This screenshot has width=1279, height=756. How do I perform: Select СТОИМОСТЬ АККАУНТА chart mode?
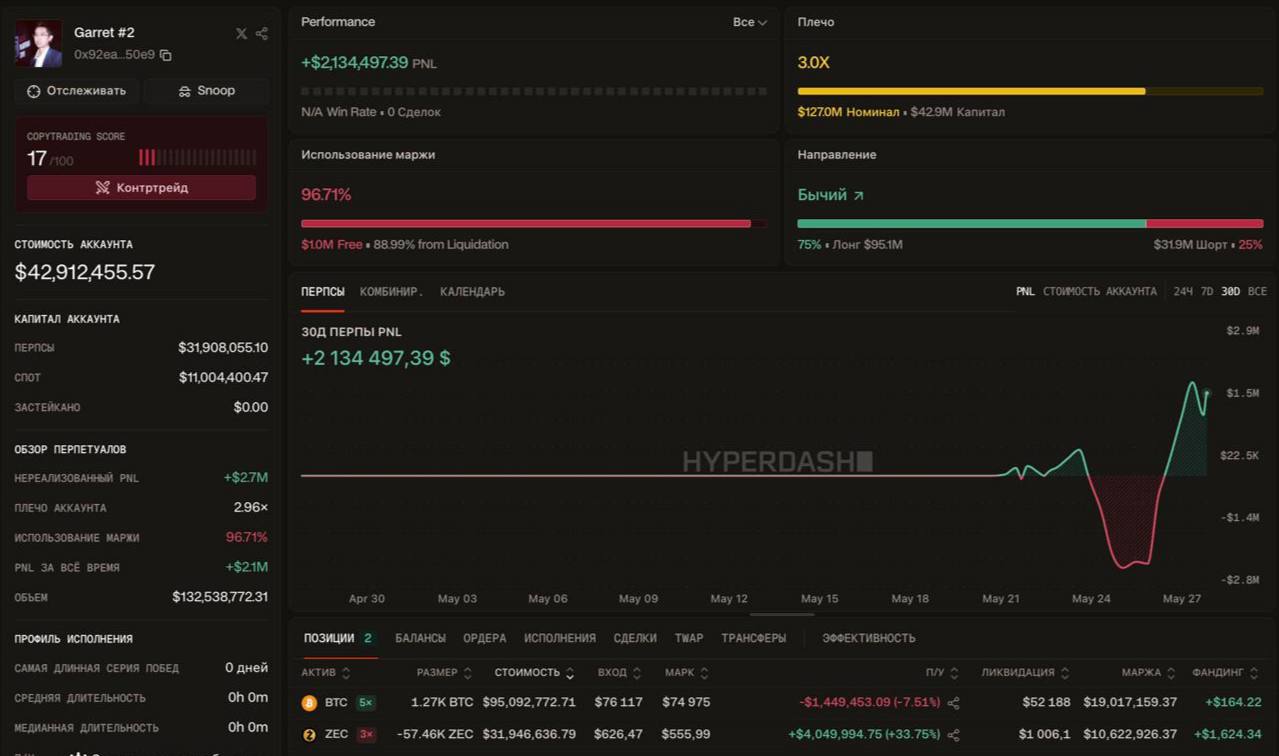click(x=1100, y=292)
